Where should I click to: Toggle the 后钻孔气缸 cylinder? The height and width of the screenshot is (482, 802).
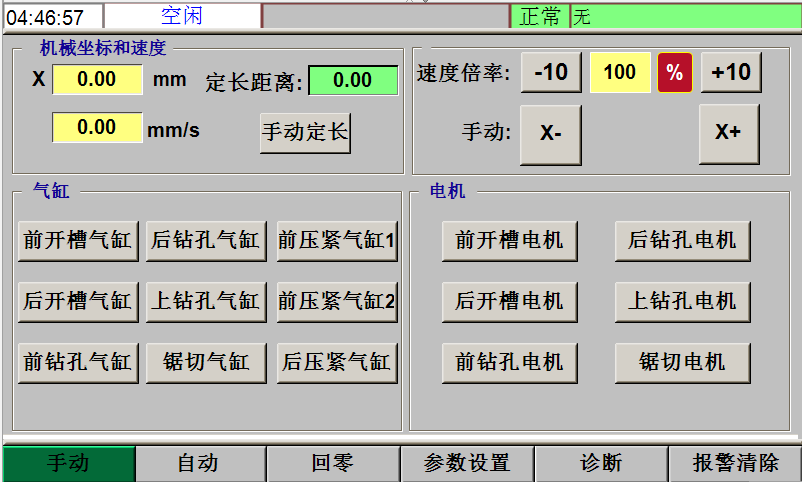pos(205,241)
